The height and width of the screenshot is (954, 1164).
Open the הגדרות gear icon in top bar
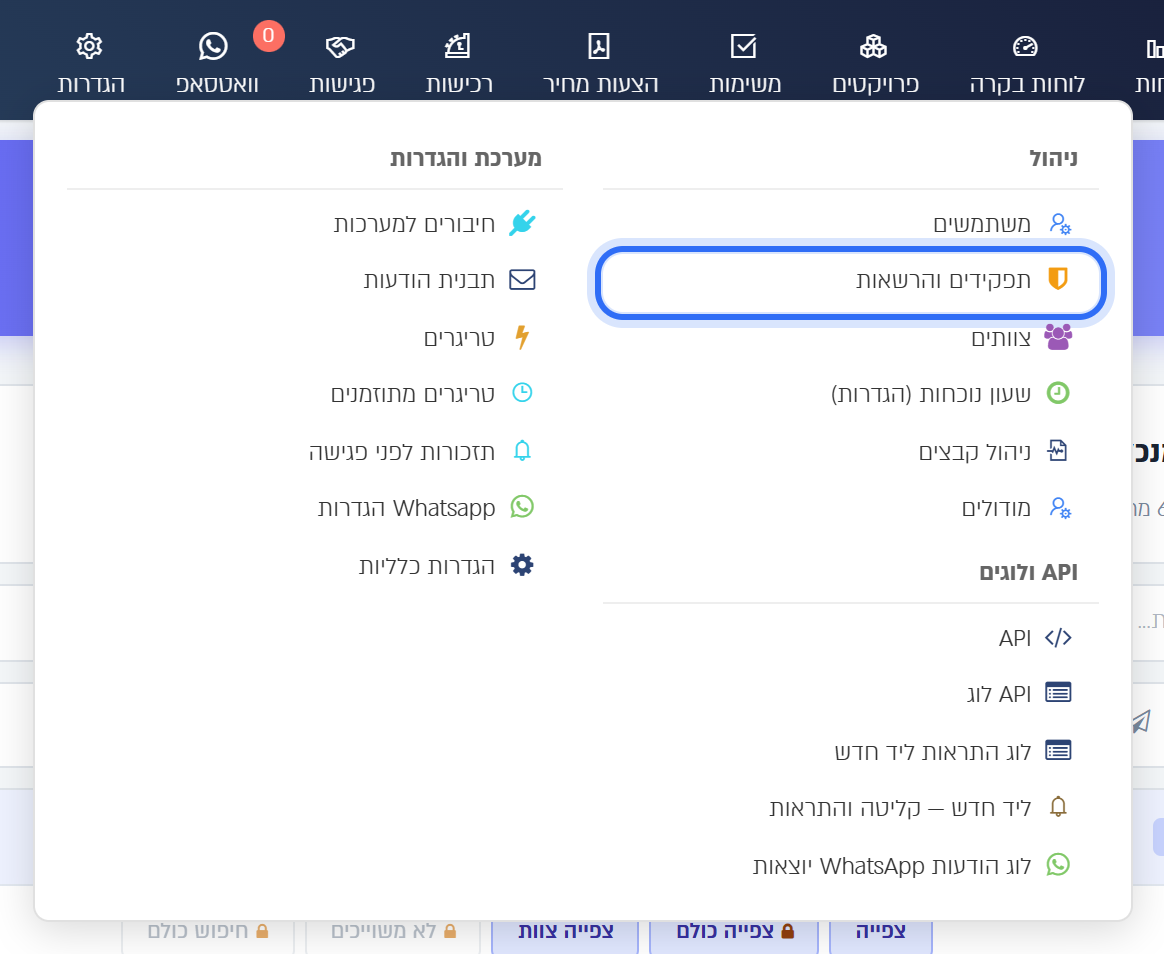[x=89, y=46]
